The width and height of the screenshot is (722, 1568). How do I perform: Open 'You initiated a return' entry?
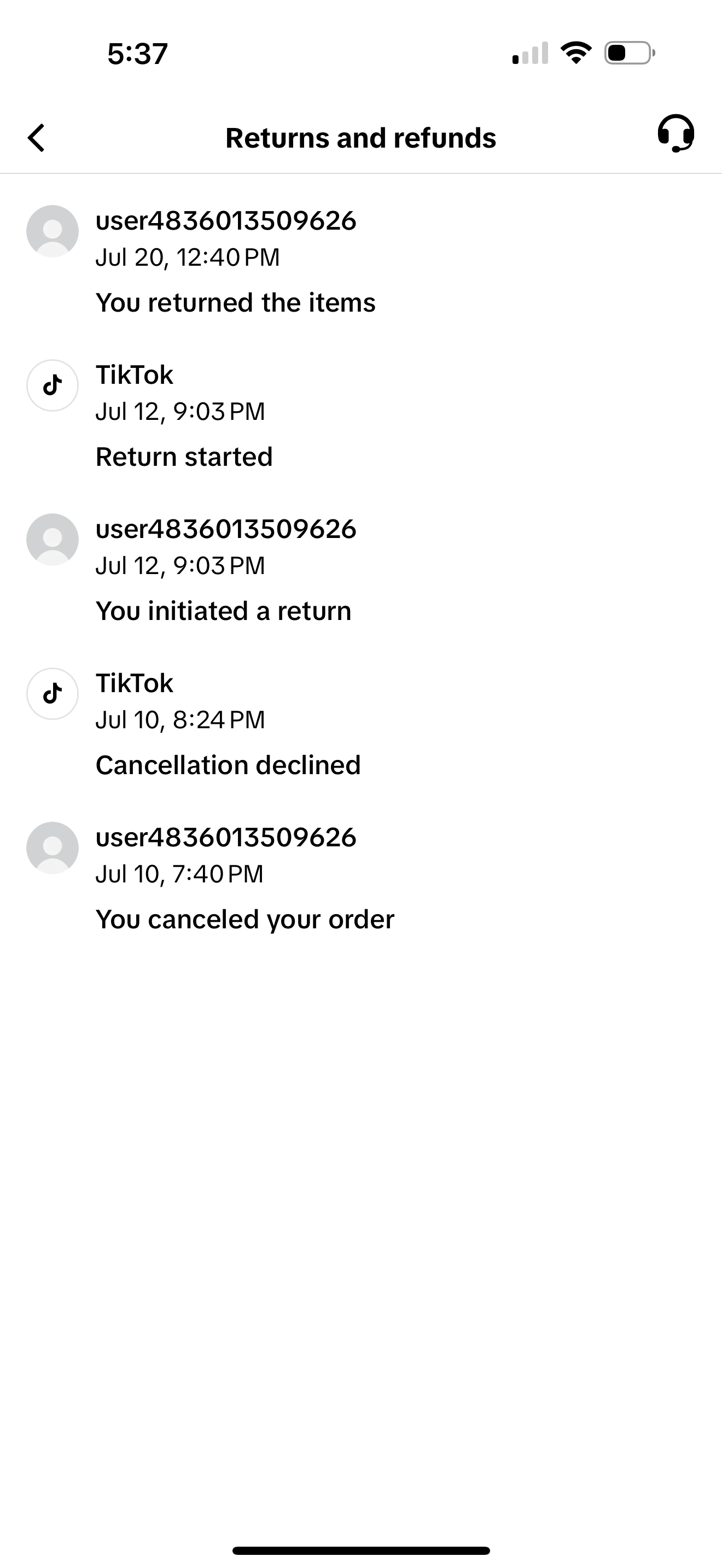point(223,611)
